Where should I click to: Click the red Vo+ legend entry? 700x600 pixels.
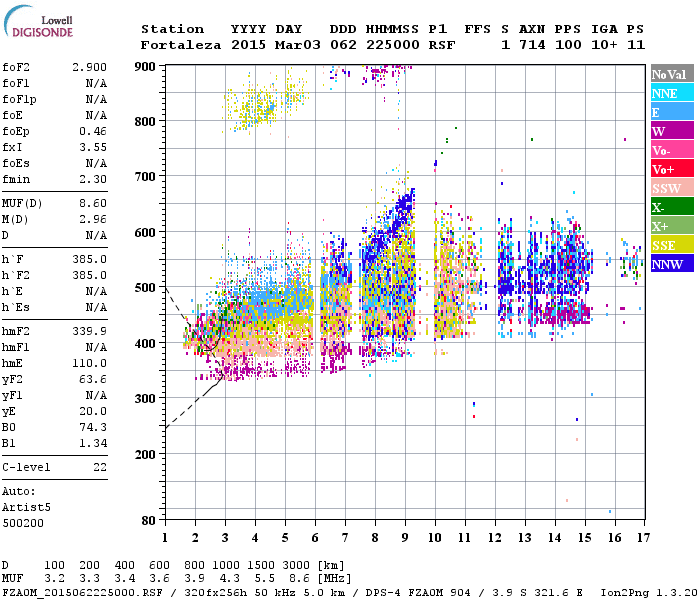click(x=671, y=169)
